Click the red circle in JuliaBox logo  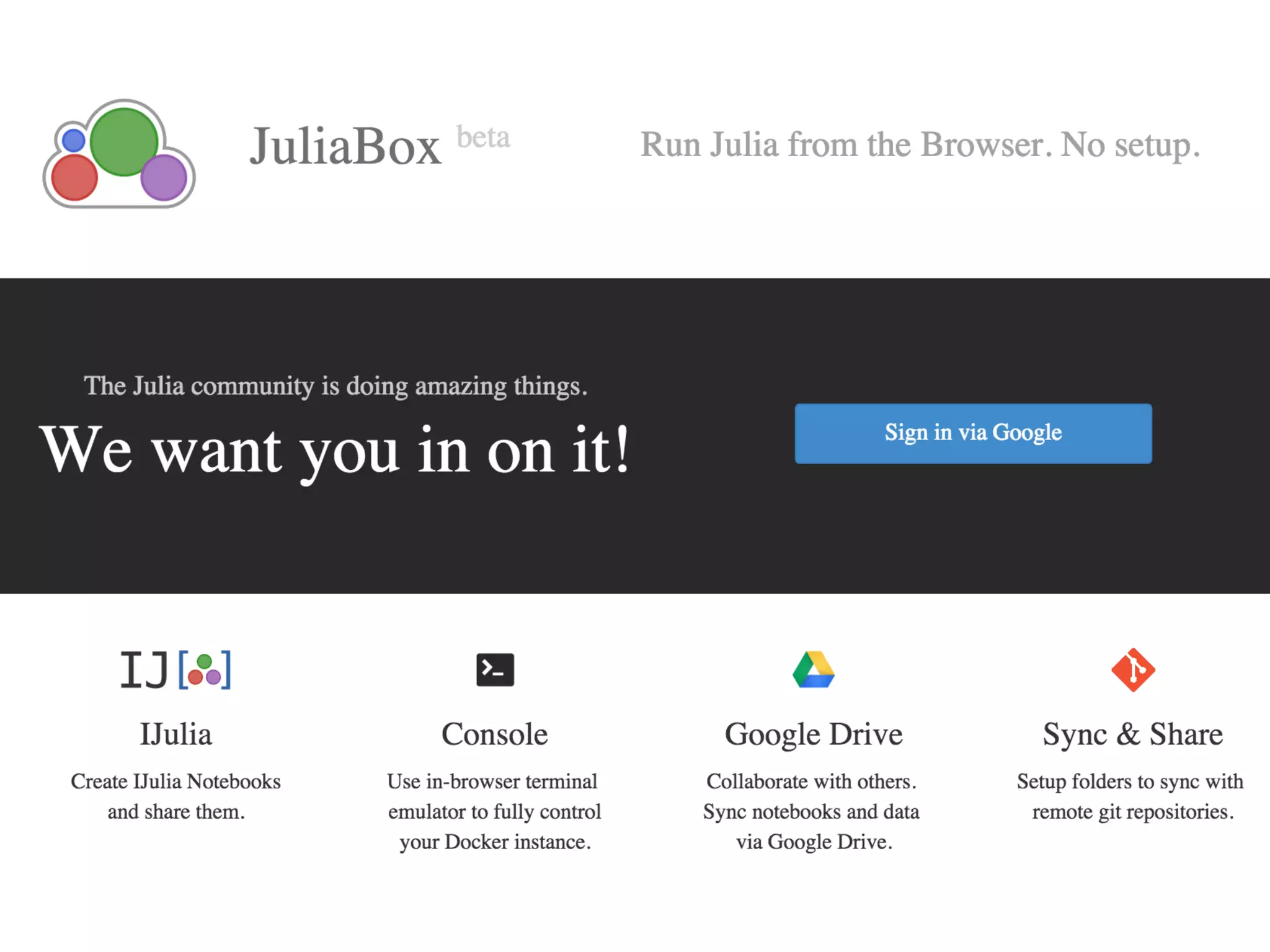pyautogui.click(x=74, y=178)
